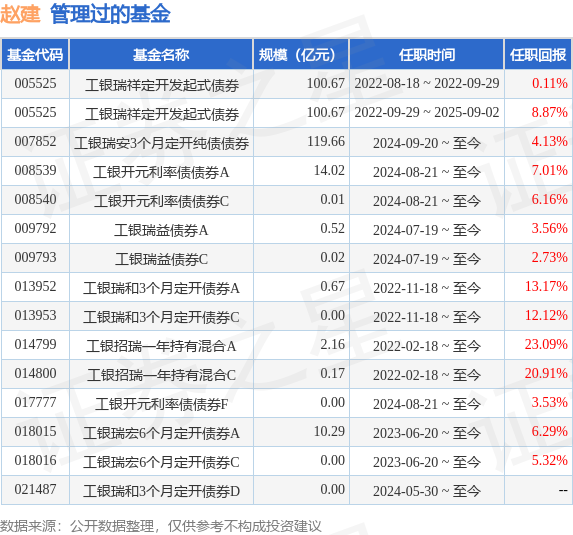Click the 6.29% return value
Viewport: 573px width, 535px height.
pyautogui.click(x=550, y=432)
